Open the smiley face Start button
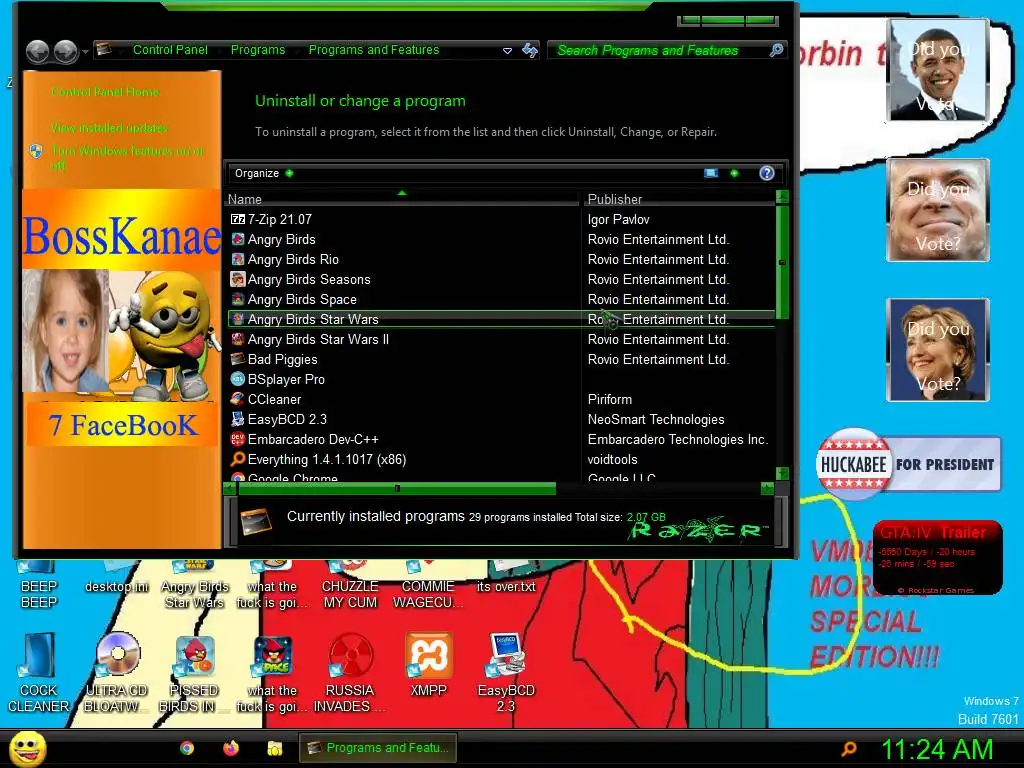Screen dimensions: 1024x768 [27, 749]
